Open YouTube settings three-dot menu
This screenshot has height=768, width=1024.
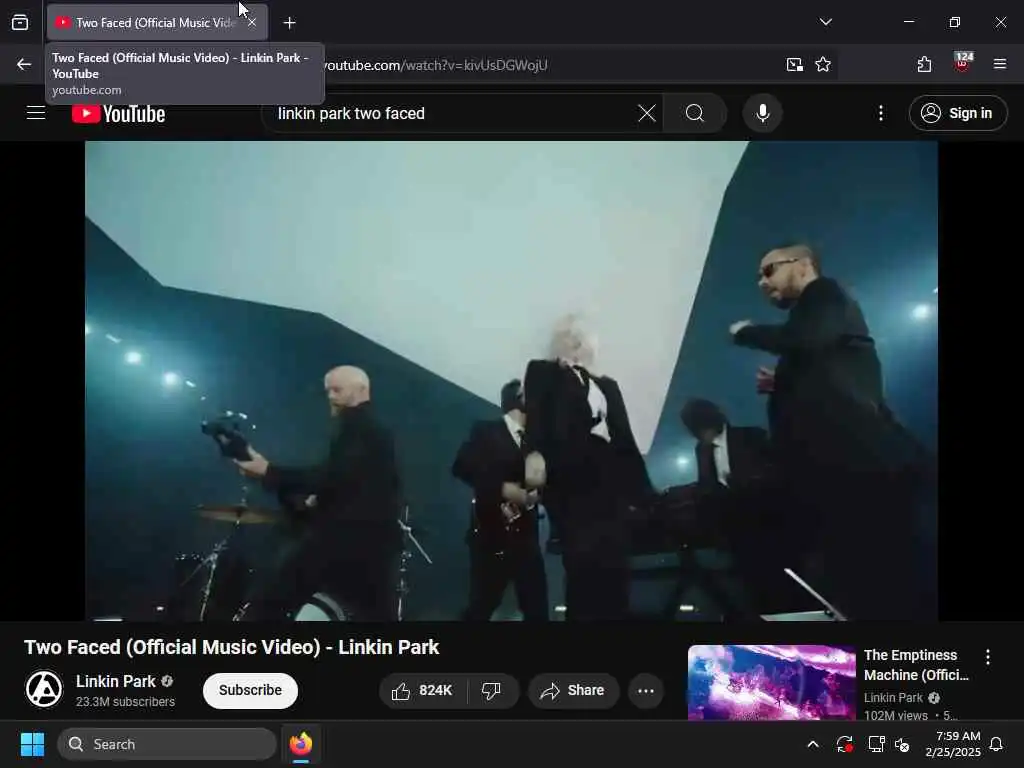880,113
